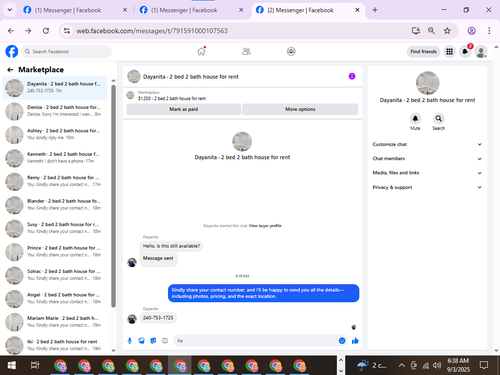The image size is (500, 375).
Task: Click the conversation list scrollbar
Action: [x=113, y=196]
